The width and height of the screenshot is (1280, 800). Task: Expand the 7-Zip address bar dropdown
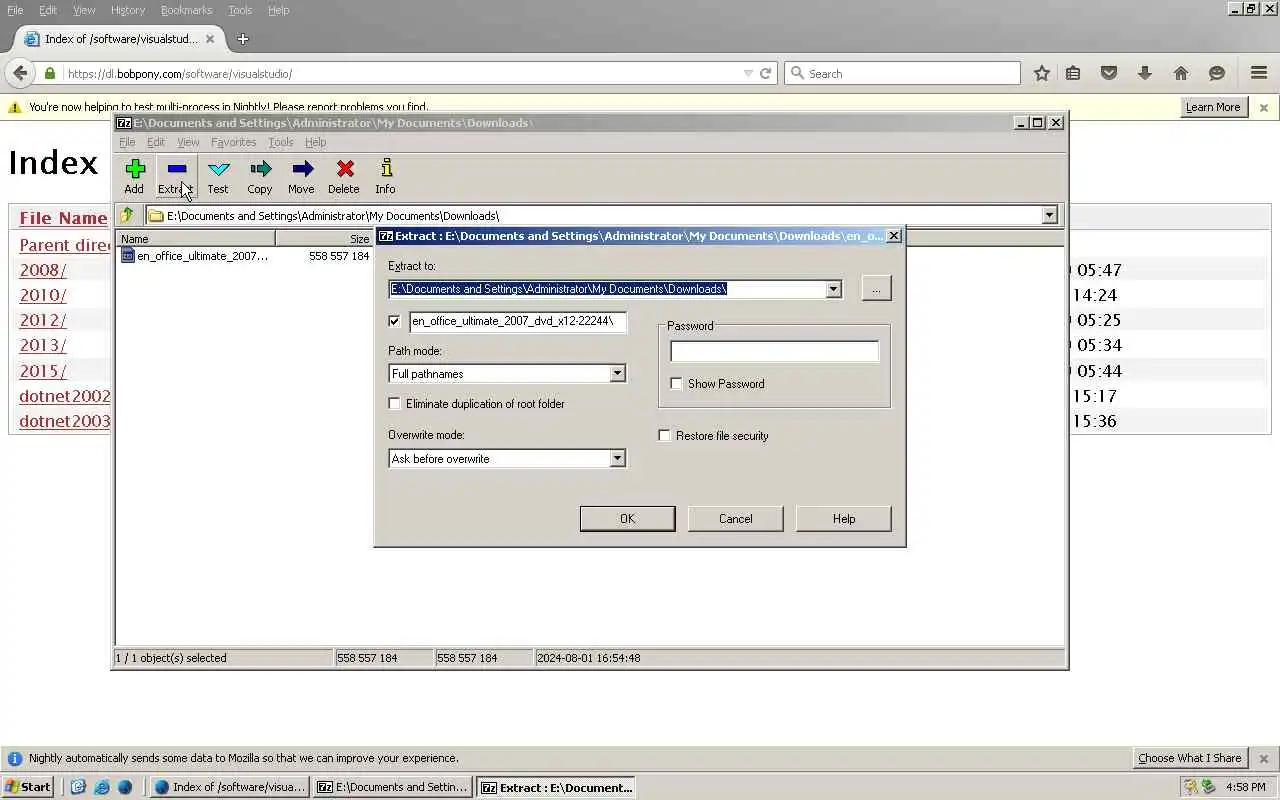tap(1049, 215)
